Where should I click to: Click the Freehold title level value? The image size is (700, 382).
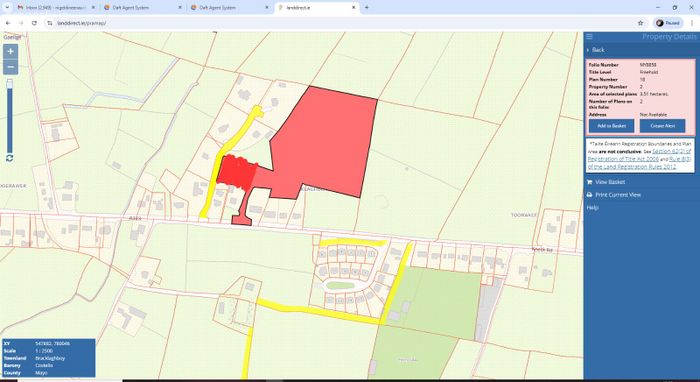[649, 72]
